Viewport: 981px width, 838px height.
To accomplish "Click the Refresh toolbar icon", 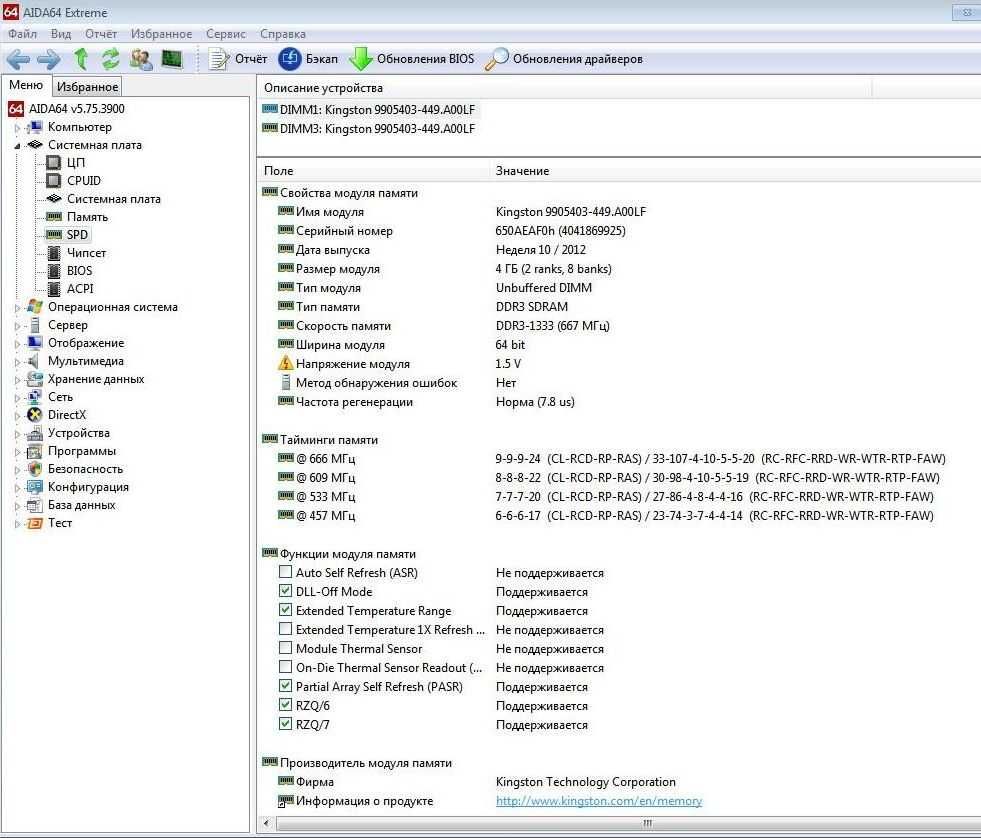I will tap(110, 59).
